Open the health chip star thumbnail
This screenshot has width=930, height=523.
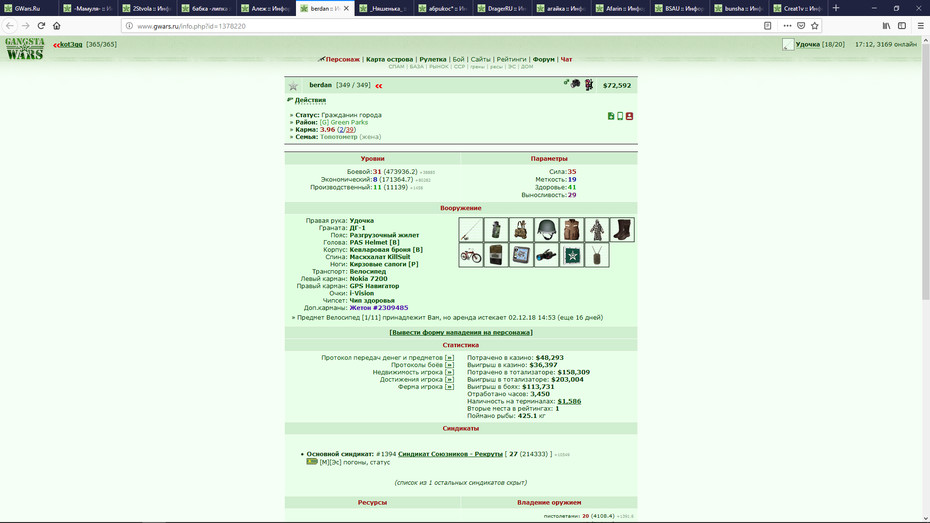tap(572, 255)
